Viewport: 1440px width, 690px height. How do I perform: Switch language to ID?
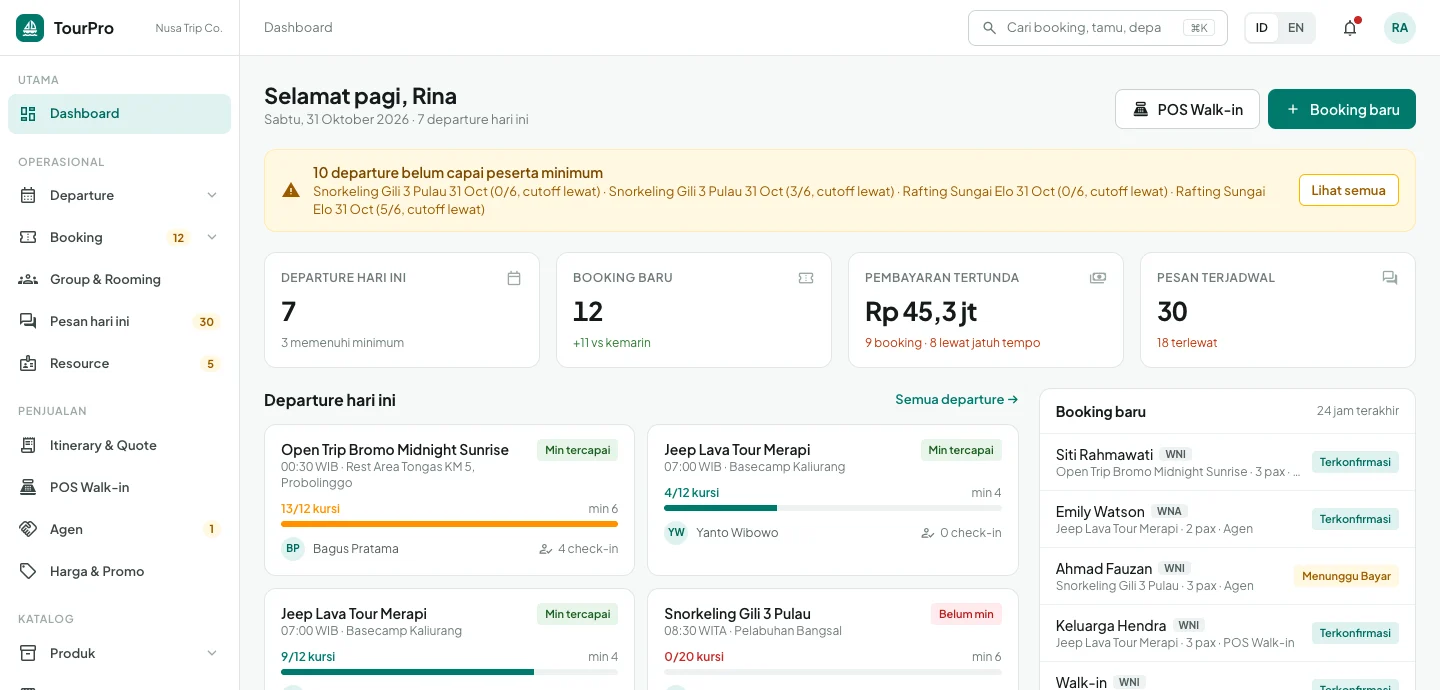[x=1262, y=28]
